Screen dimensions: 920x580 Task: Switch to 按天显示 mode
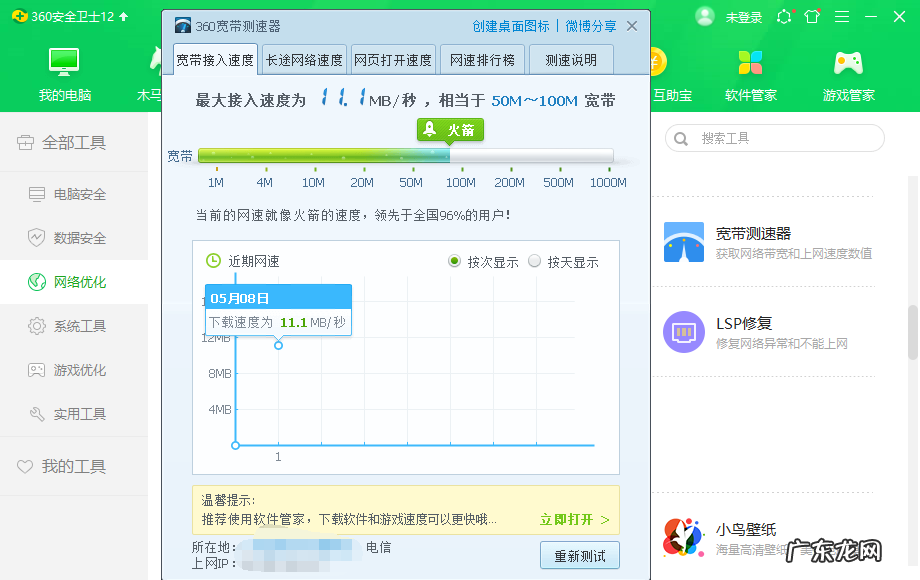[536, 261]
